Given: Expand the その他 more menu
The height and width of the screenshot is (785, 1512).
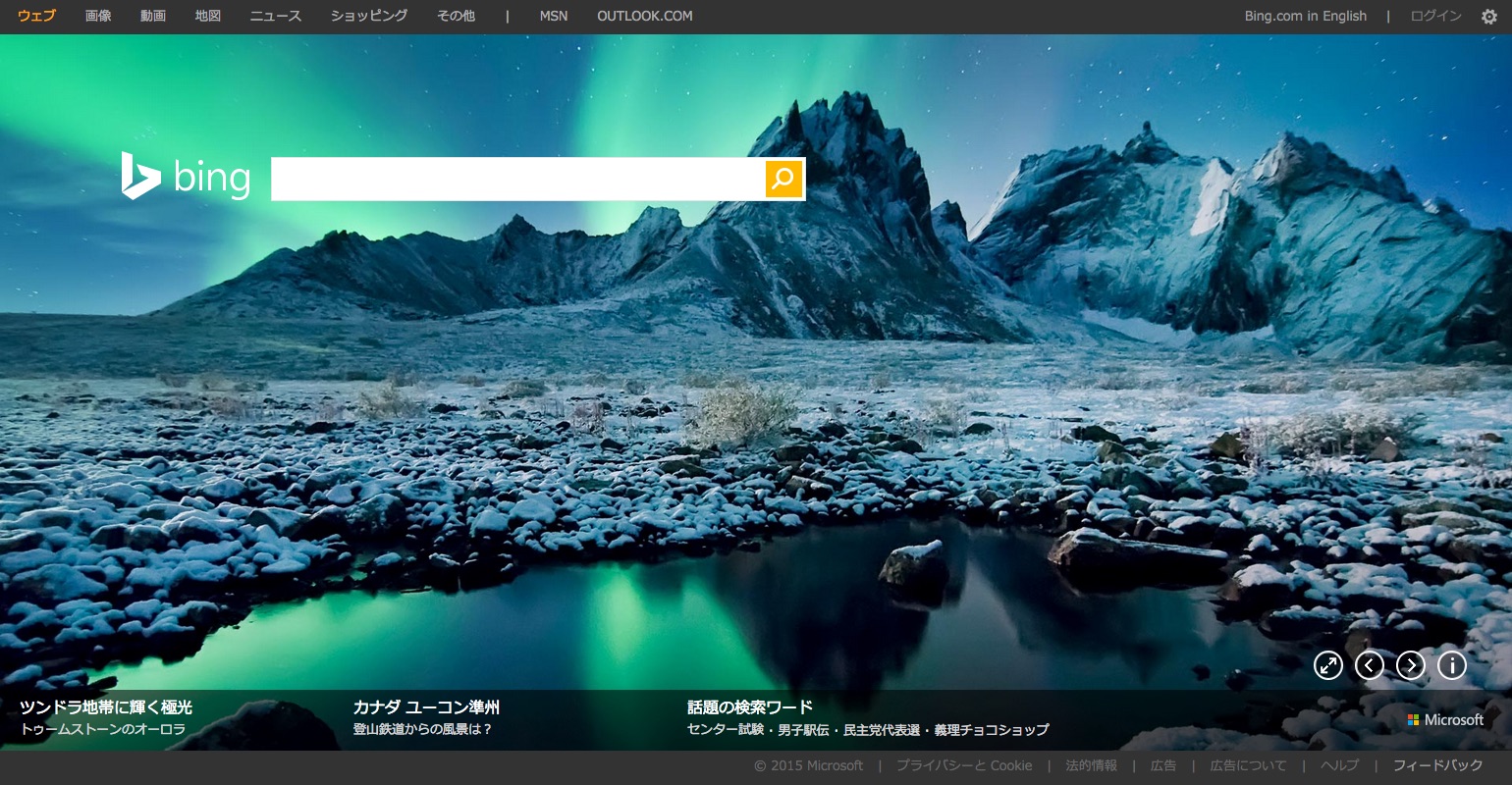Looking at the screenshot, I should tap(456, 16).
